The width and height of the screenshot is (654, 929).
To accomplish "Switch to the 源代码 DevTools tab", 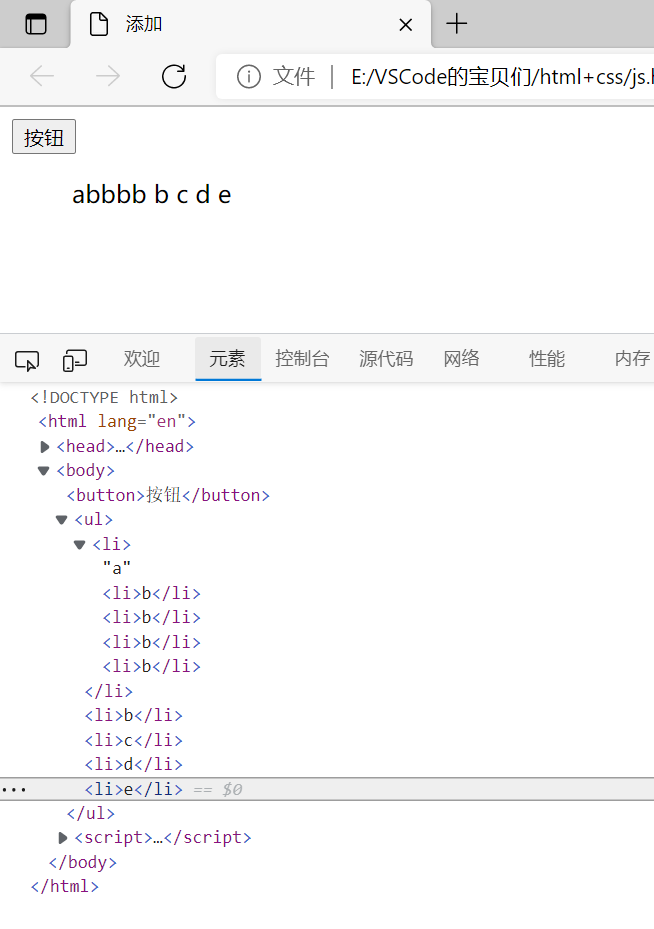I will click(386, 358).
